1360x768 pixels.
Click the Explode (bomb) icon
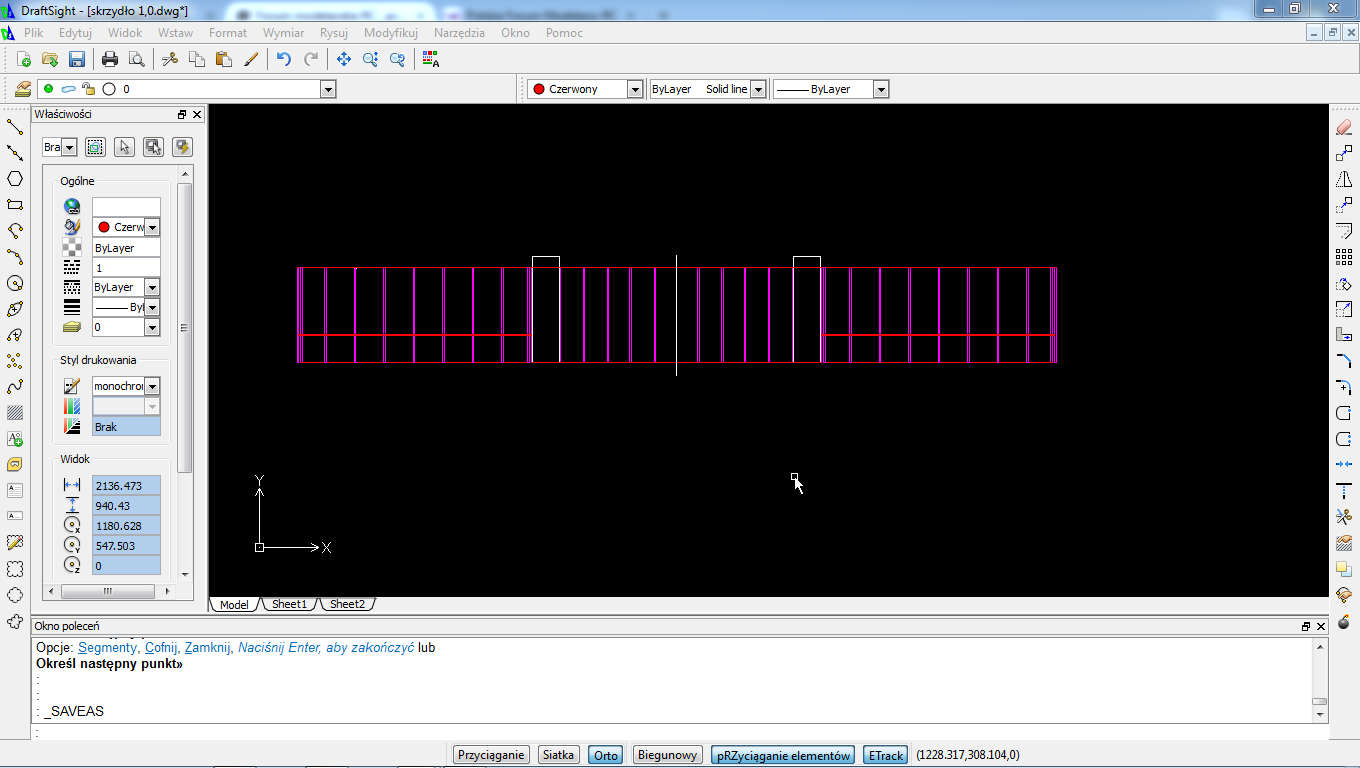[x=1344, y=621]
